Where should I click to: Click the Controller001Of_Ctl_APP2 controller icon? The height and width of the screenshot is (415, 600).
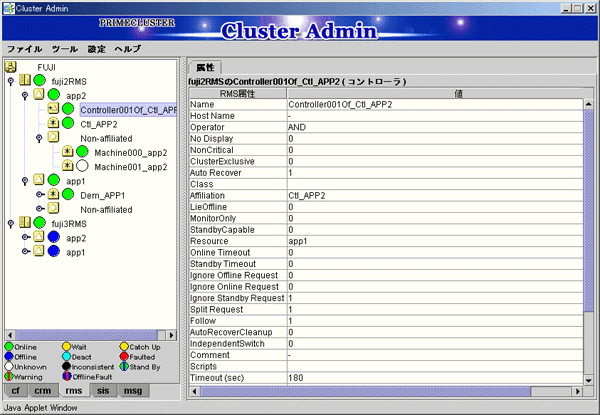53,109
